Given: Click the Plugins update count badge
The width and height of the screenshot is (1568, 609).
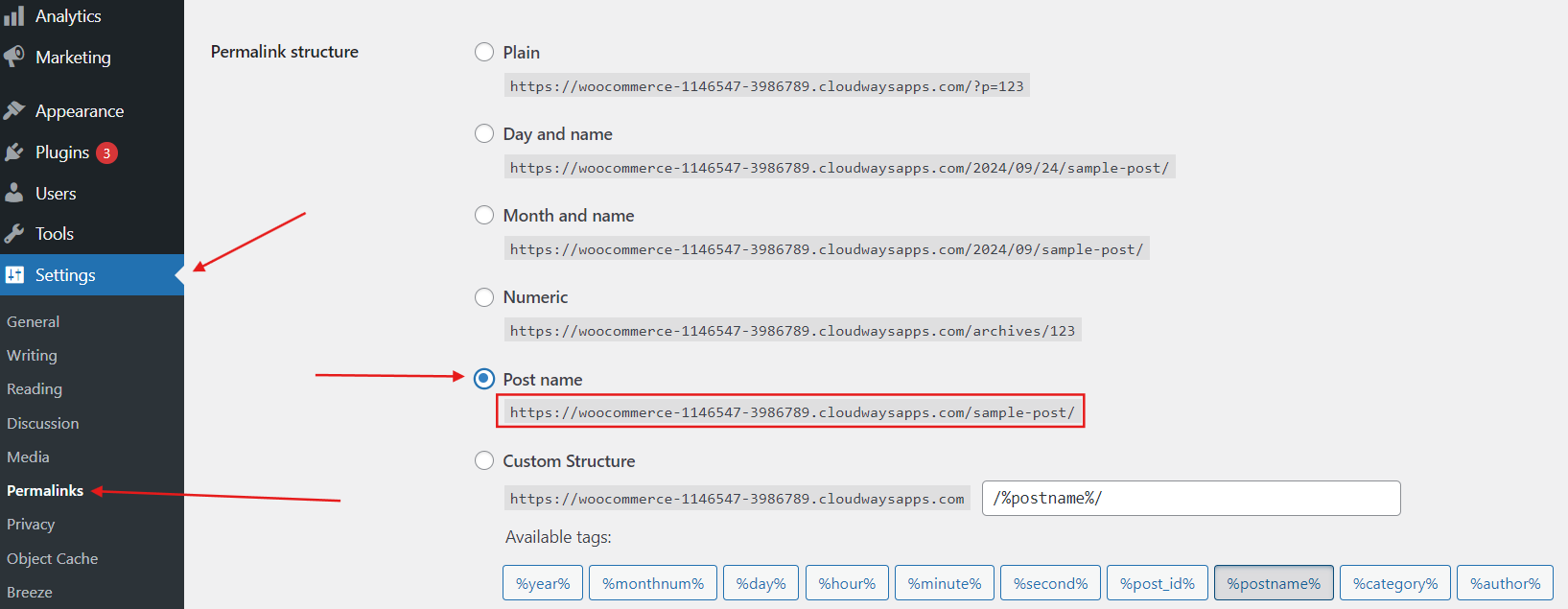Looking at the screenshot, I should pos(106,153).
